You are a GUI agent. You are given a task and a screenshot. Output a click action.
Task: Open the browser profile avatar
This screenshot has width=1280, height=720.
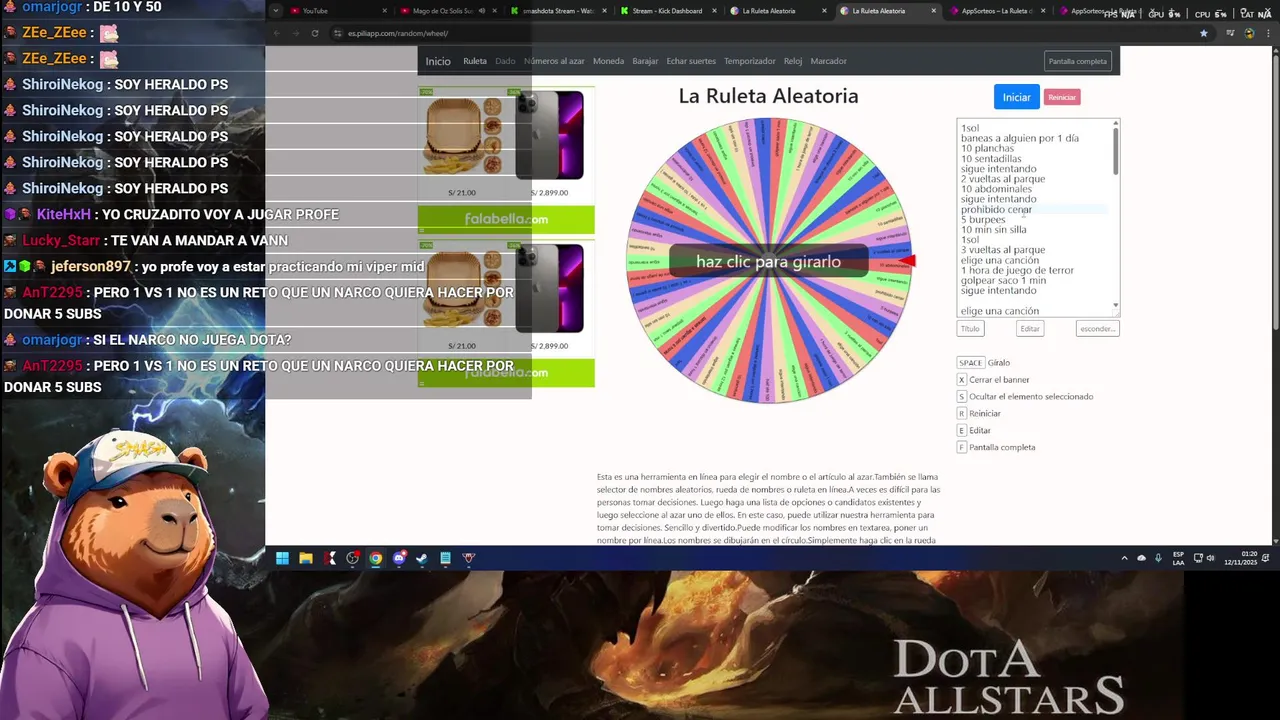click(x=1249, y=33)
